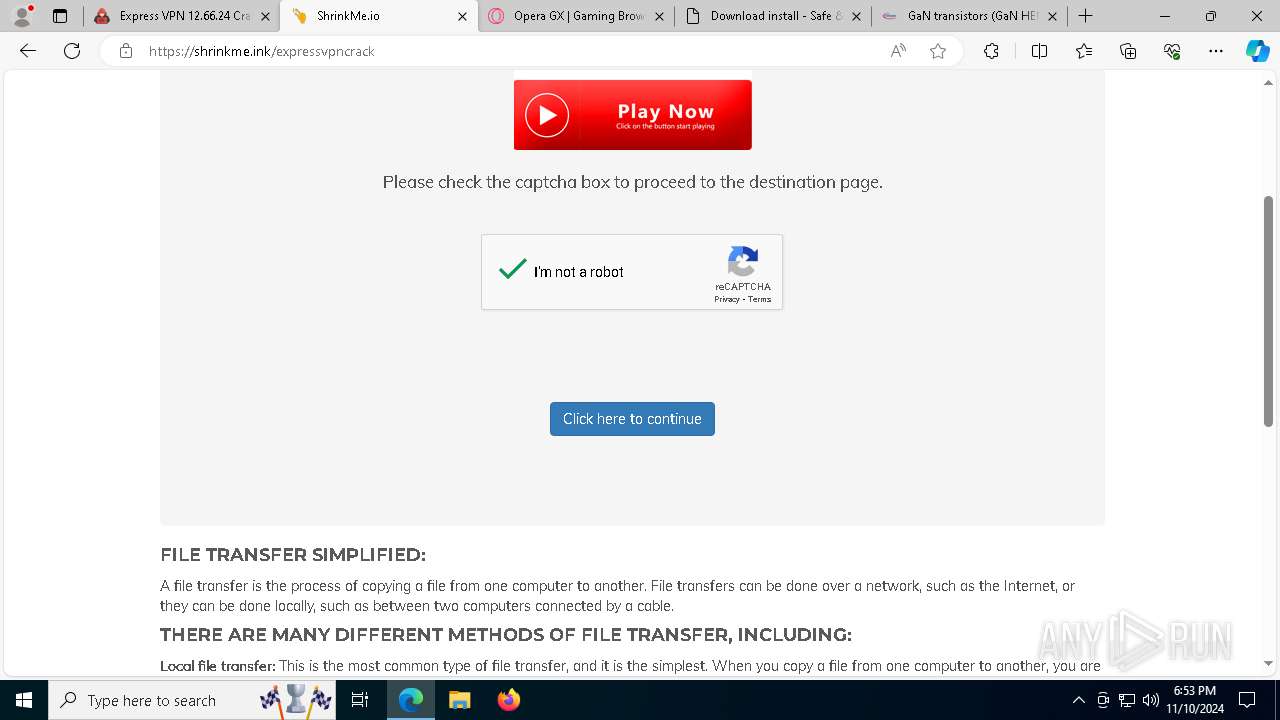The height and width of the screenshot is (720, 1280).
Task: Switch to the Express VPN 12.66.24 tab
Action: (182, 16)
